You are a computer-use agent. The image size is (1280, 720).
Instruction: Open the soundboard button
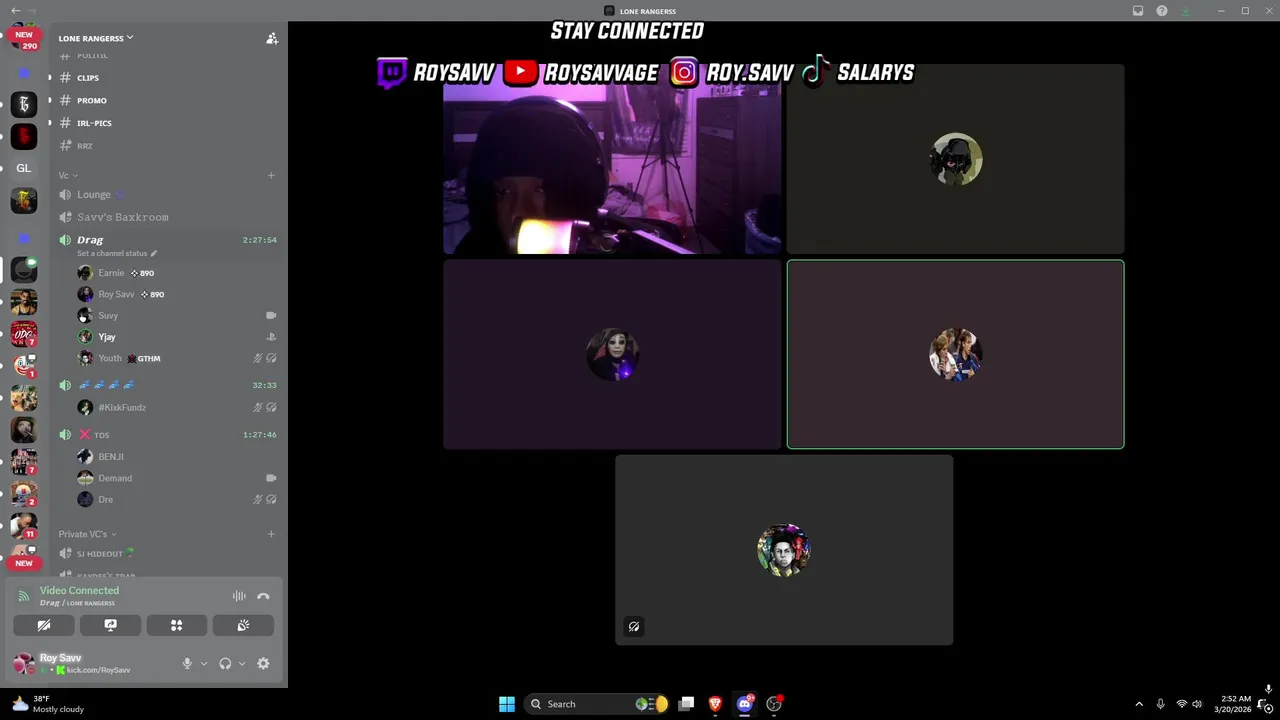click(243, 625)
